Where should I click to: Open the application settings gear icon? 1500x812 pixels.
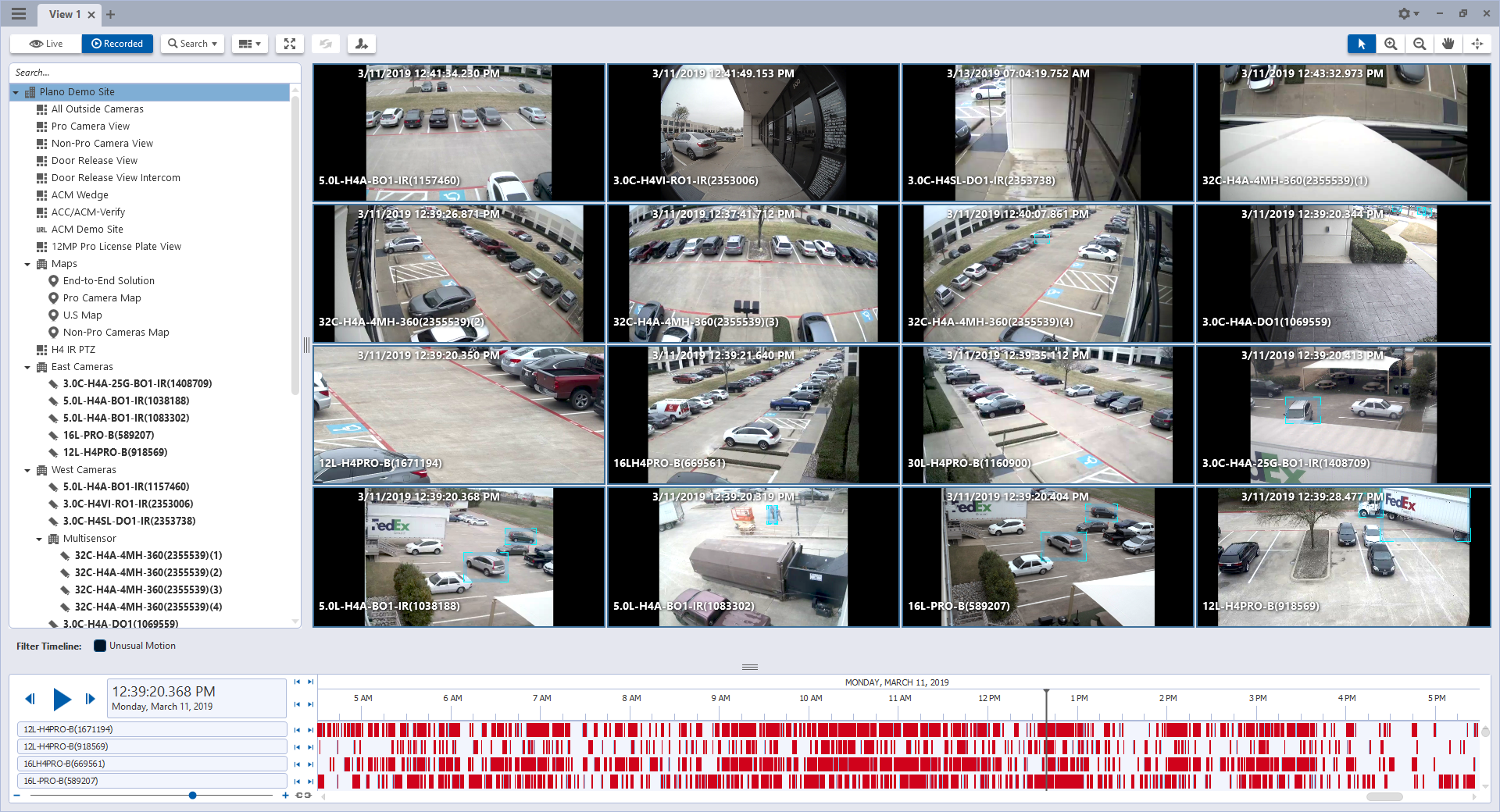pyautogui.click(x=1404, y=13)
